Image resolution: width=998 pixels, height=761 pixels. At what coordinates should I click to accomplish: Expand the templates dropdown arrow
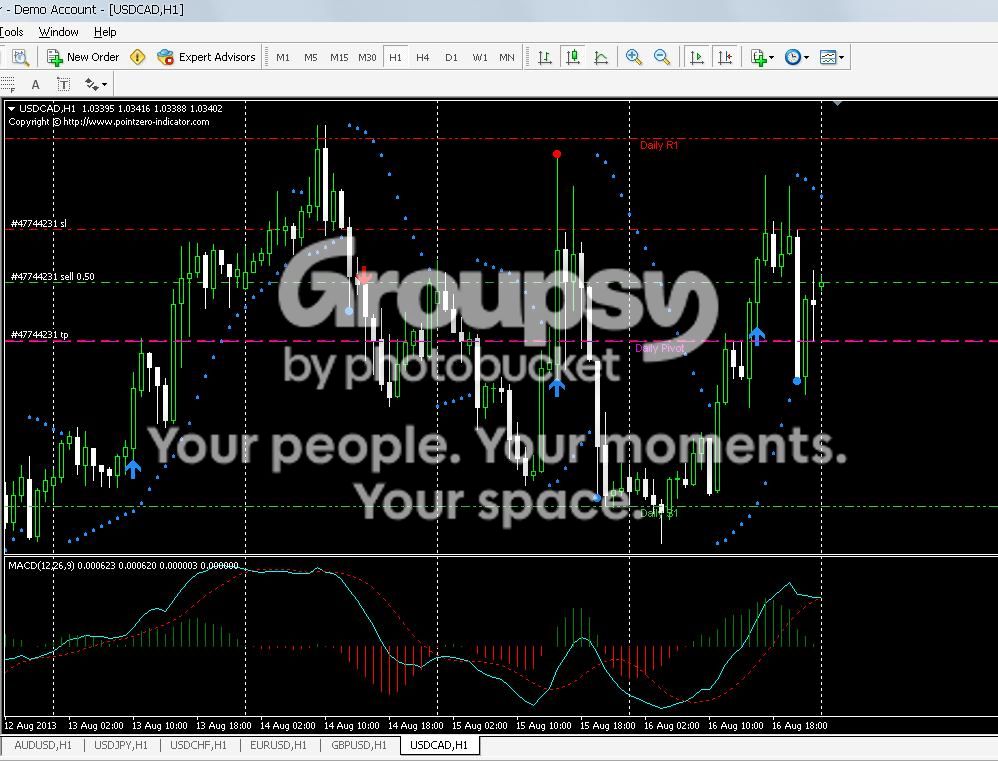tap(841, 58)
